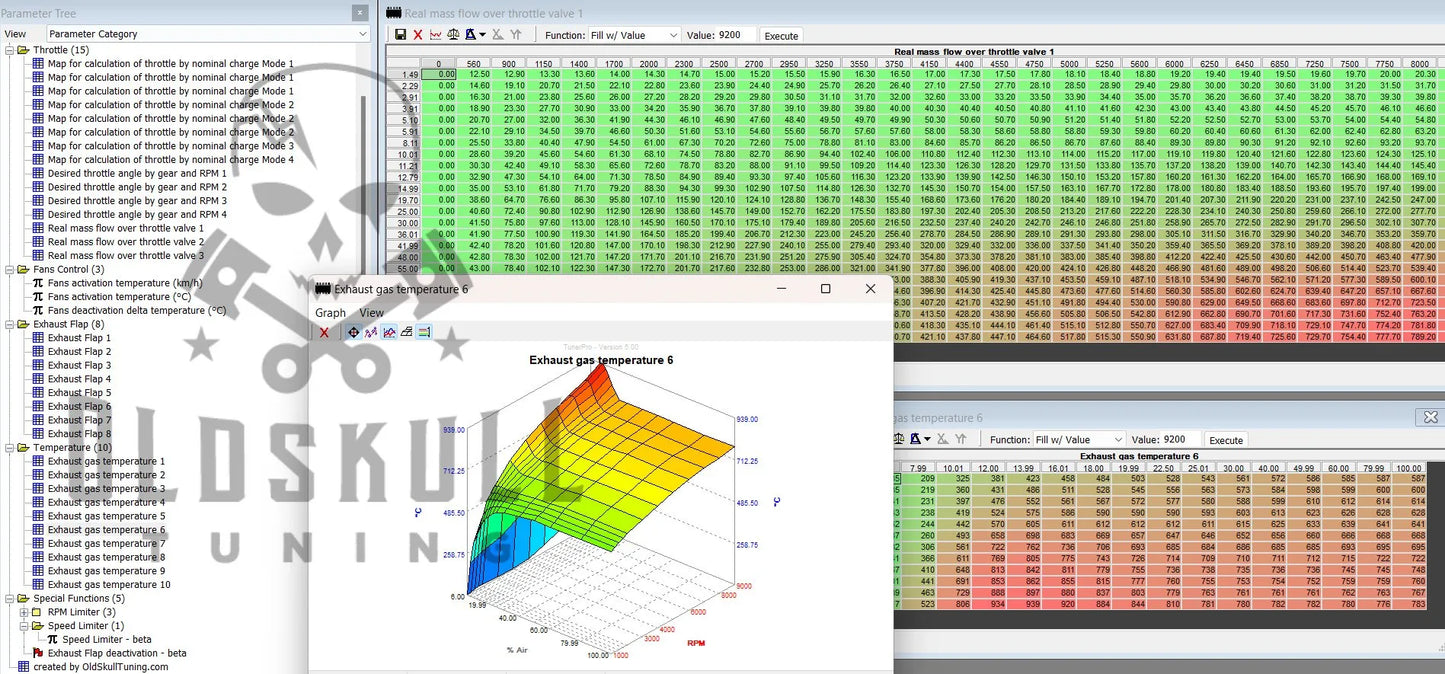Image resolution: width=1445 pixels, height=674 pixels.
Task: Open the Graph menu
Action: click(330, 313)
